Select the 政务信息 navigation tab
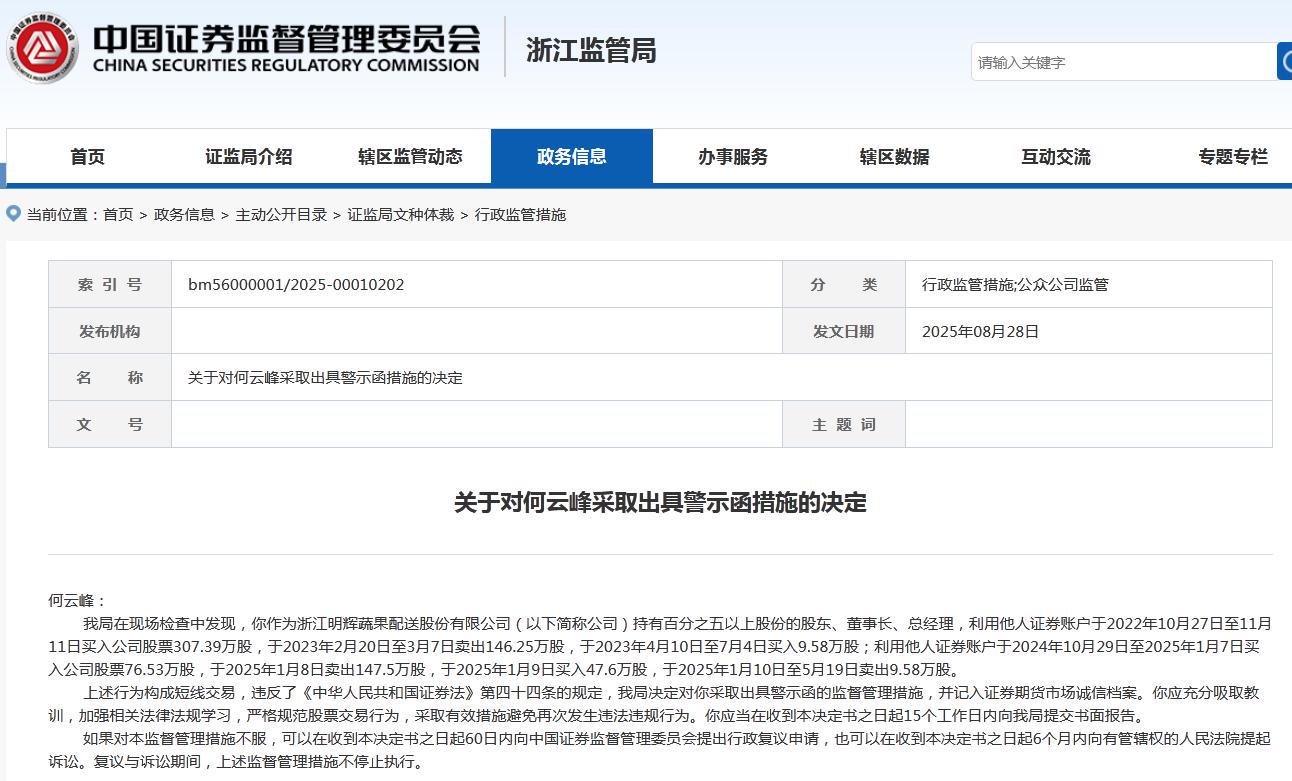1292x781 pixels. tap(572, 157)
